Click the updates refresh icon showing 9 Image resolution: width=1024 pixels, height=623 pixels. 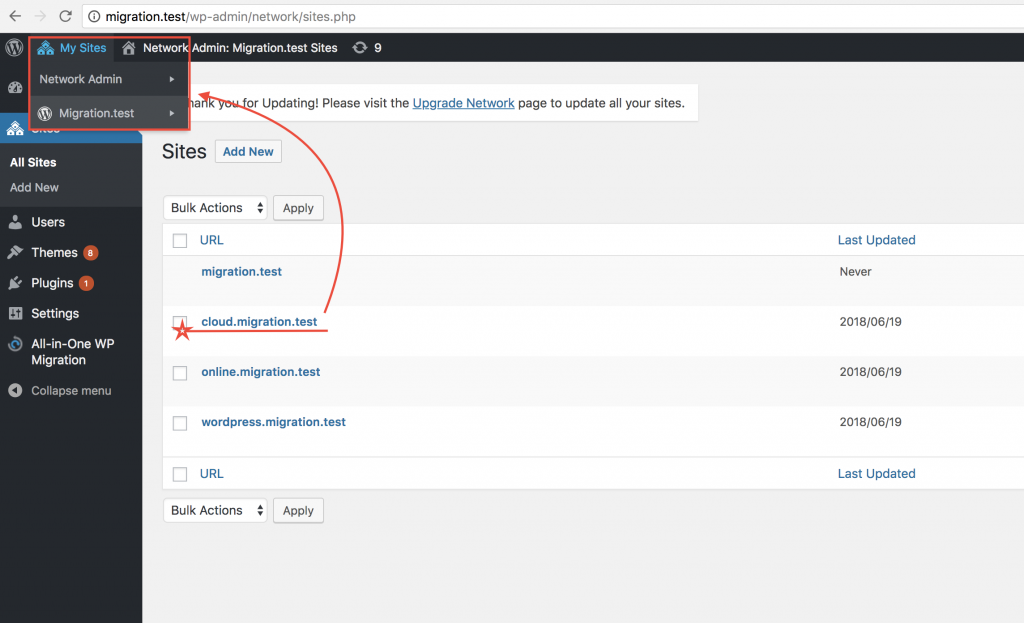click(x=360, y=48)
